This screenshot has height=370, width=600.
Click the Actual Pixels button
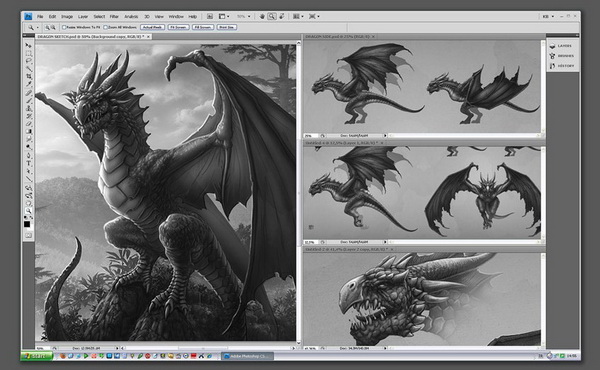tap(152, 28)
